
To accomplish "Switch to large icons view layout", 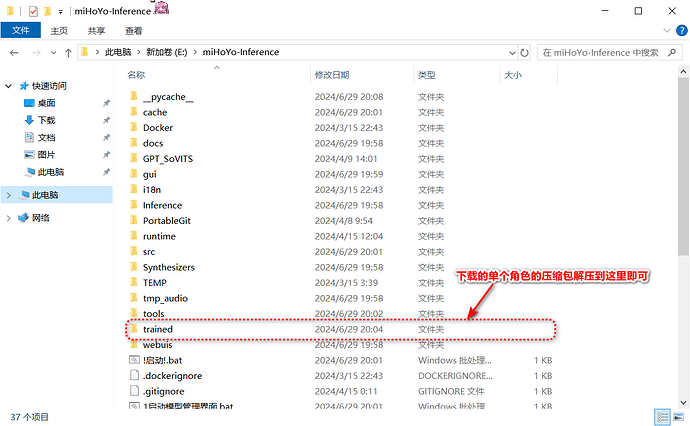I will (x=679, y=417).
